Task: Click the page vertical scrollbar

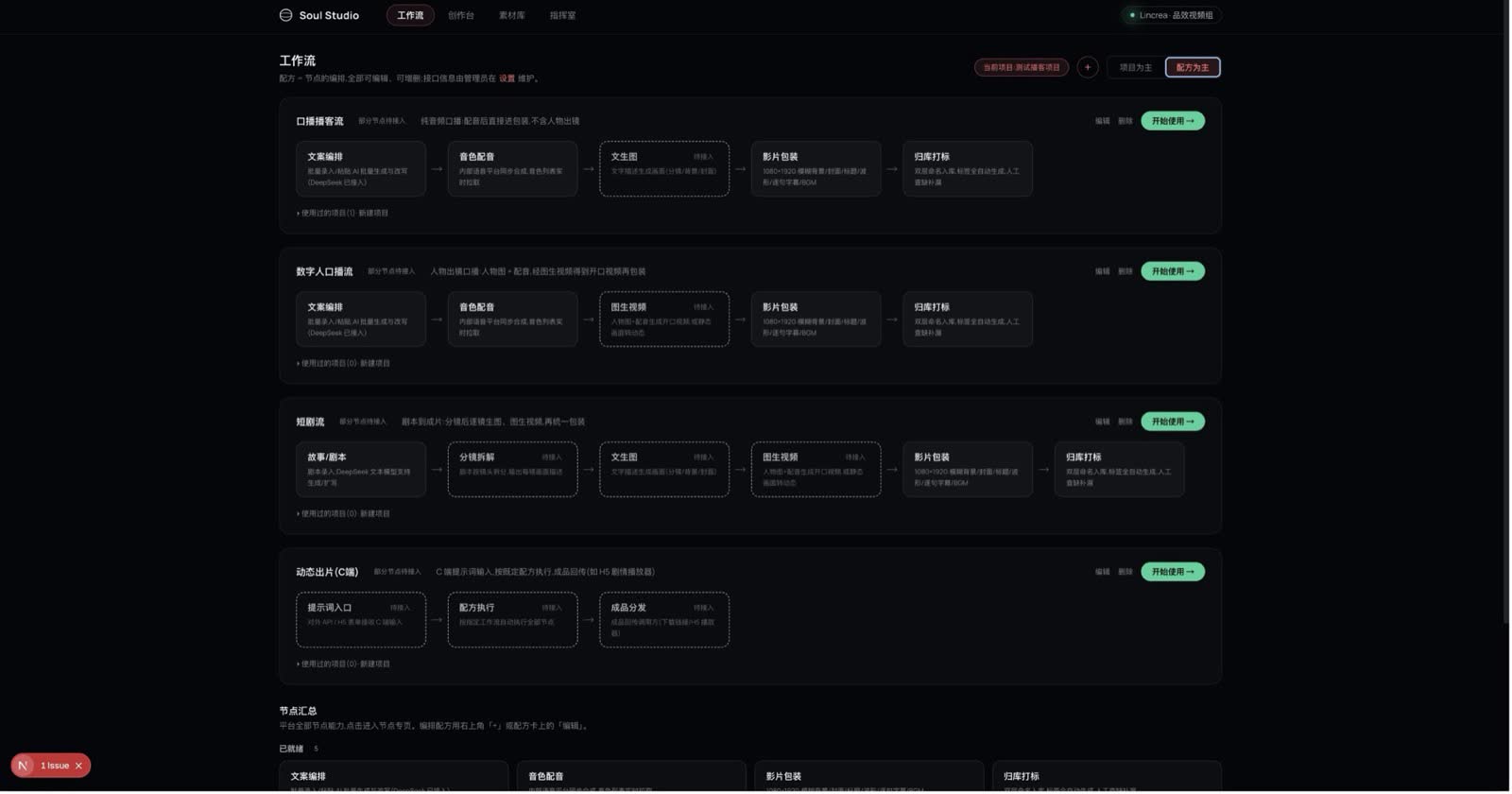Action: 1506,312
